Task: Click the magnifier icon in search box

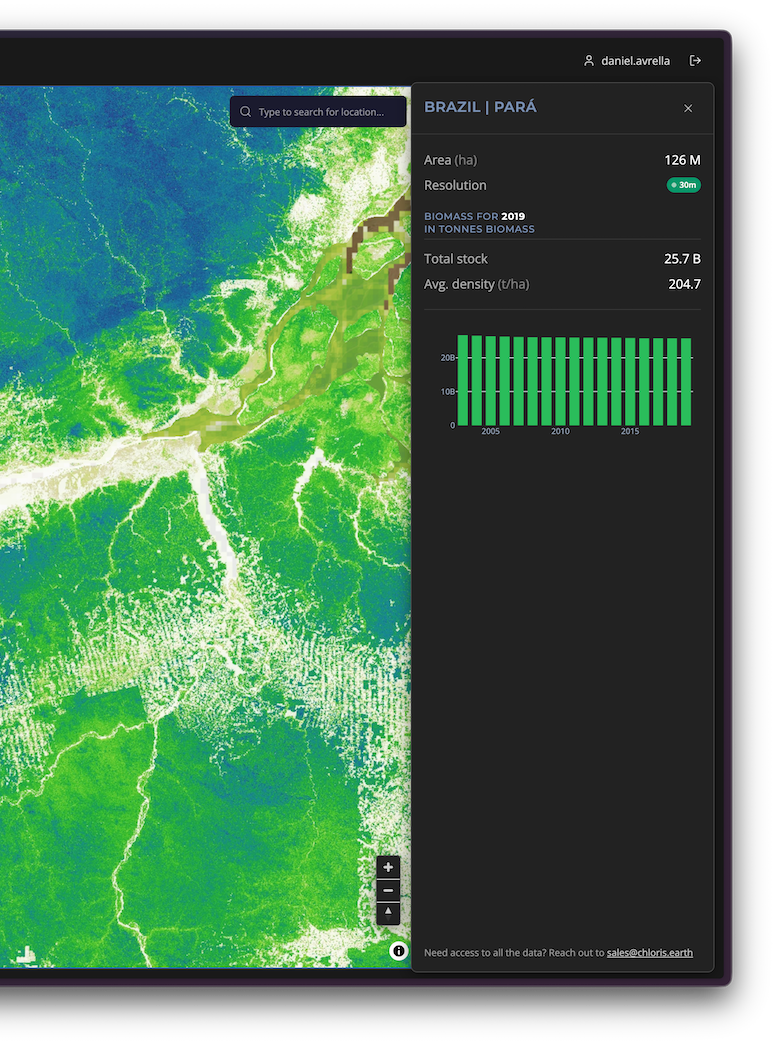Action: 246,112
